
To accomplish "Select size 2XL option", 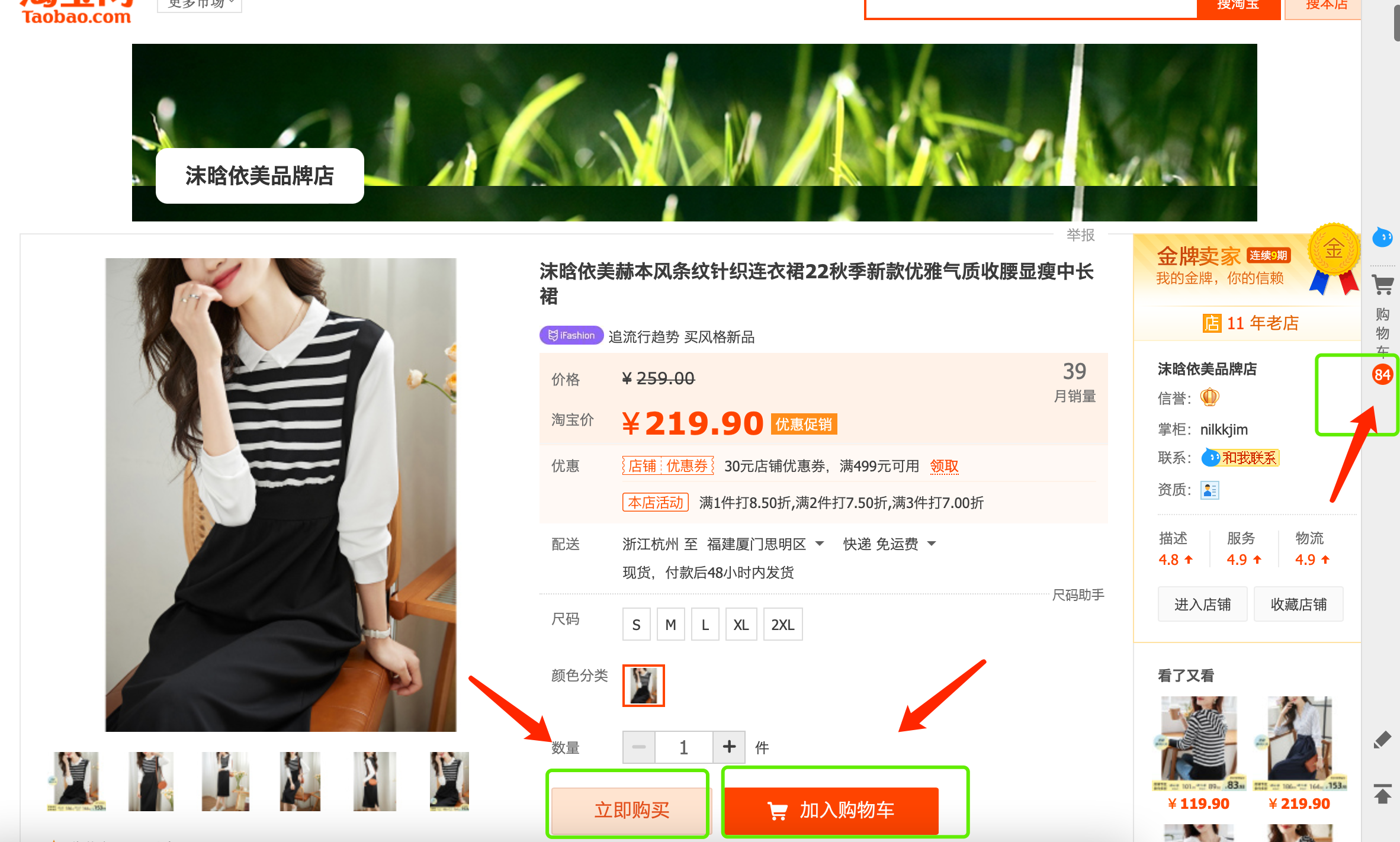I will click(x=783, y=624).
